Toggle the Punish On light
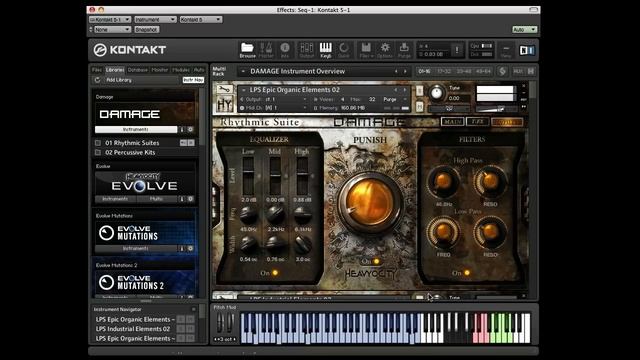Screen dimensions: 640x360 pos(376,261)
